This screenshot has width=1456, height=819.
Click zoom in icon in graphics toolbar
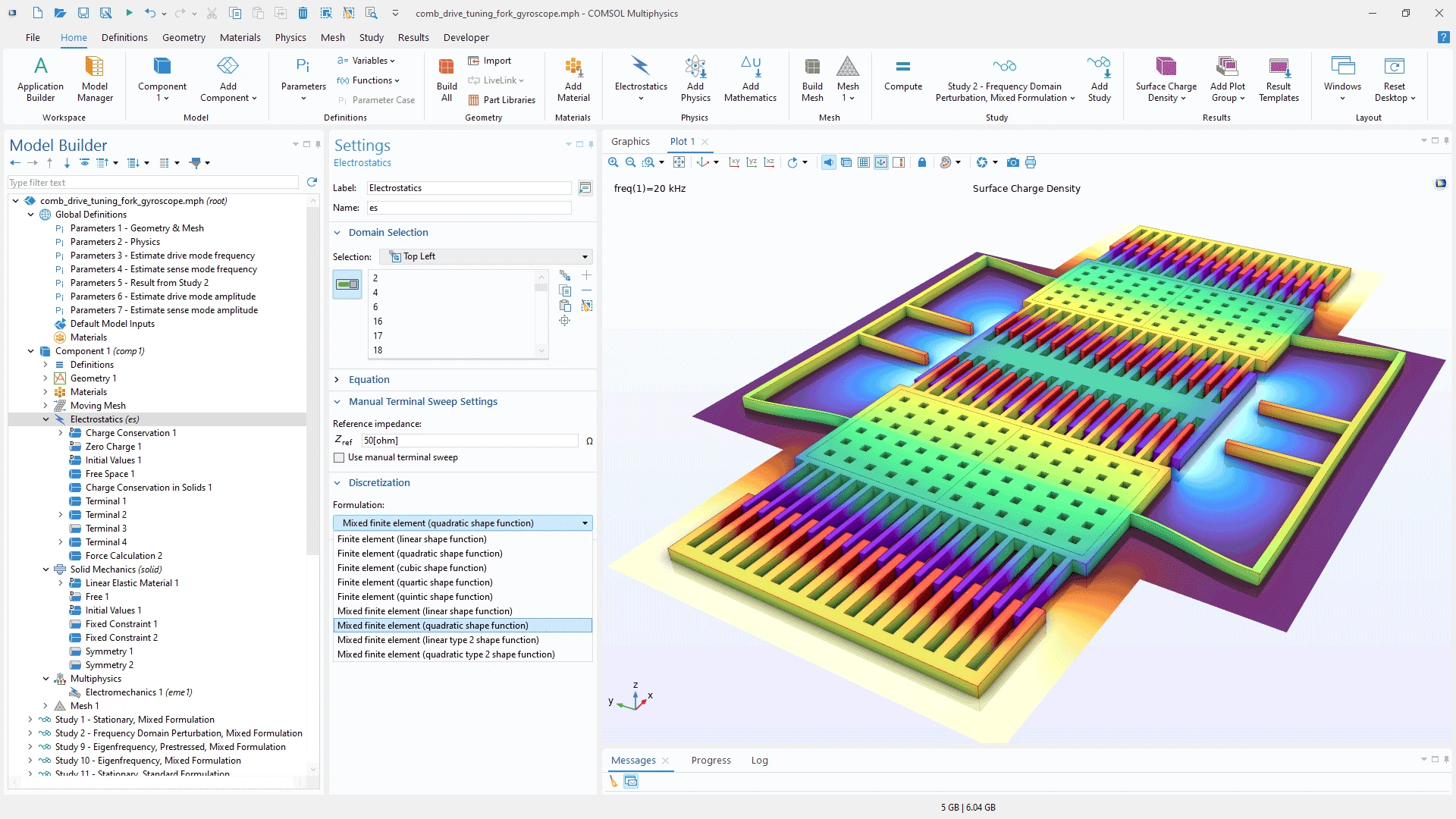613,162
